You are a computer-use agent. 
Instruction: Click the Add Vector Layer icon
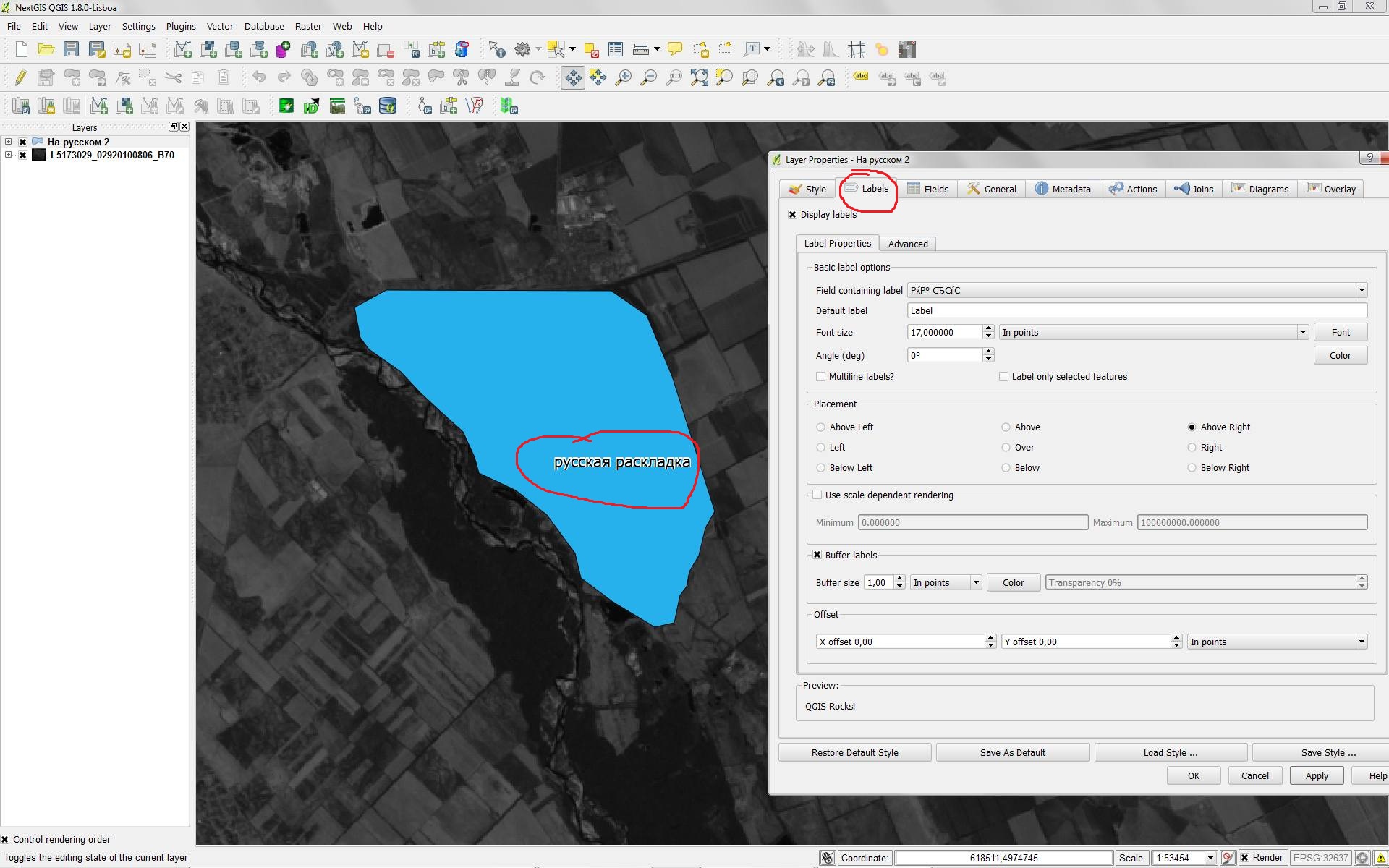pos(182,49)
